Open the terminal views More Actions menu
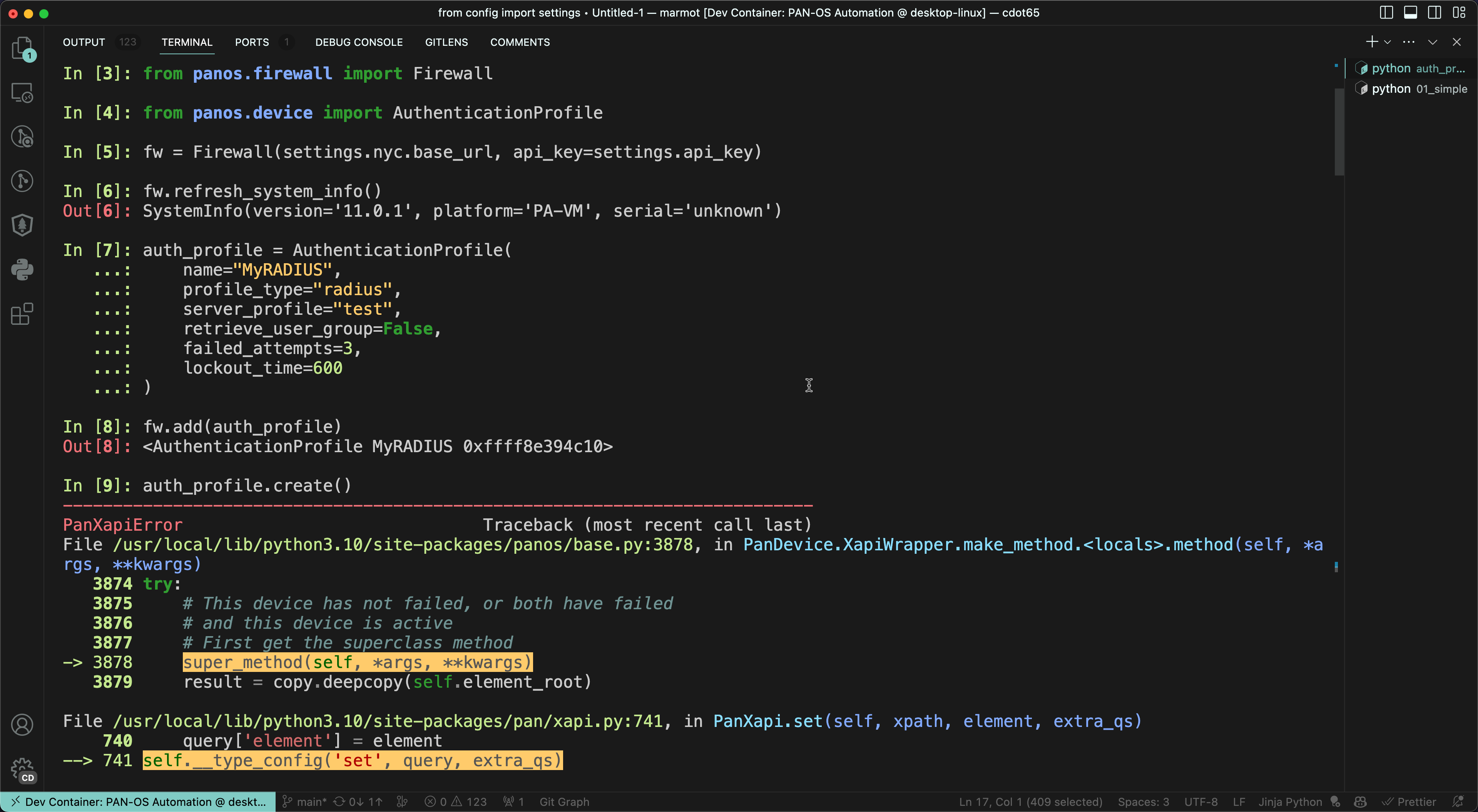 coord(1409,41)
